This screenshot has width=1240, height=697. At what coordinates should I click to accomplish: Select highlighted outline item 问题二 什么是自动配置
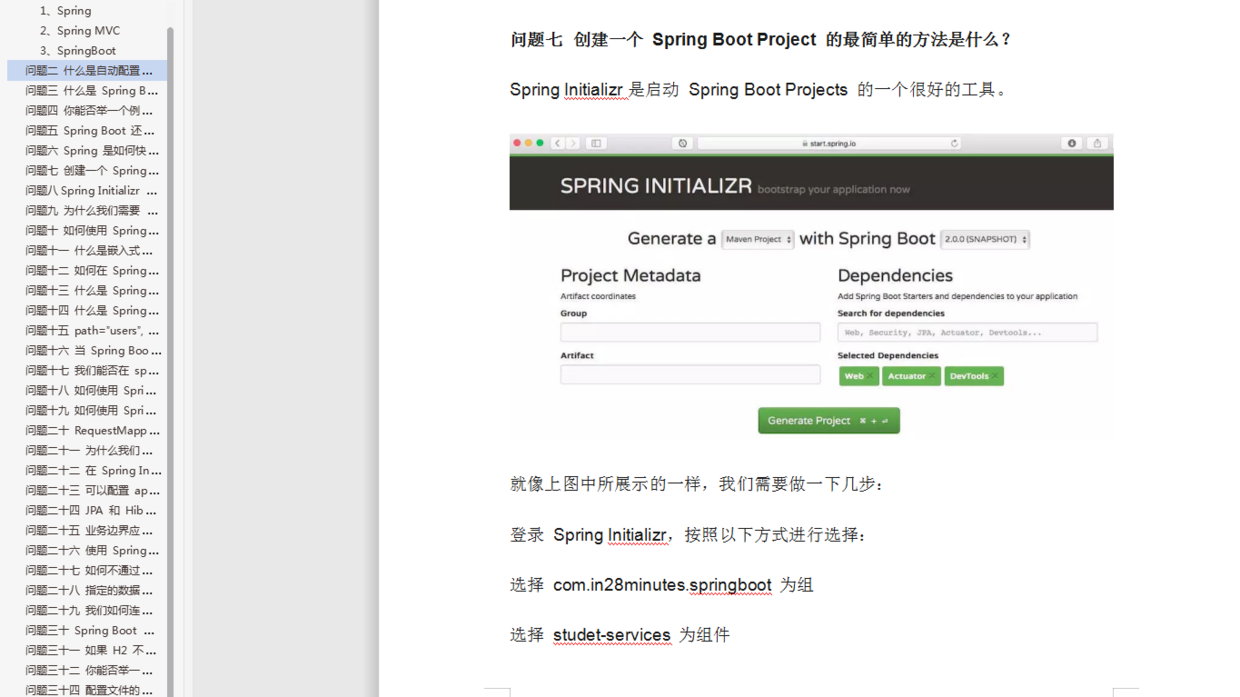pyautogui.click(x=88, y=70)
